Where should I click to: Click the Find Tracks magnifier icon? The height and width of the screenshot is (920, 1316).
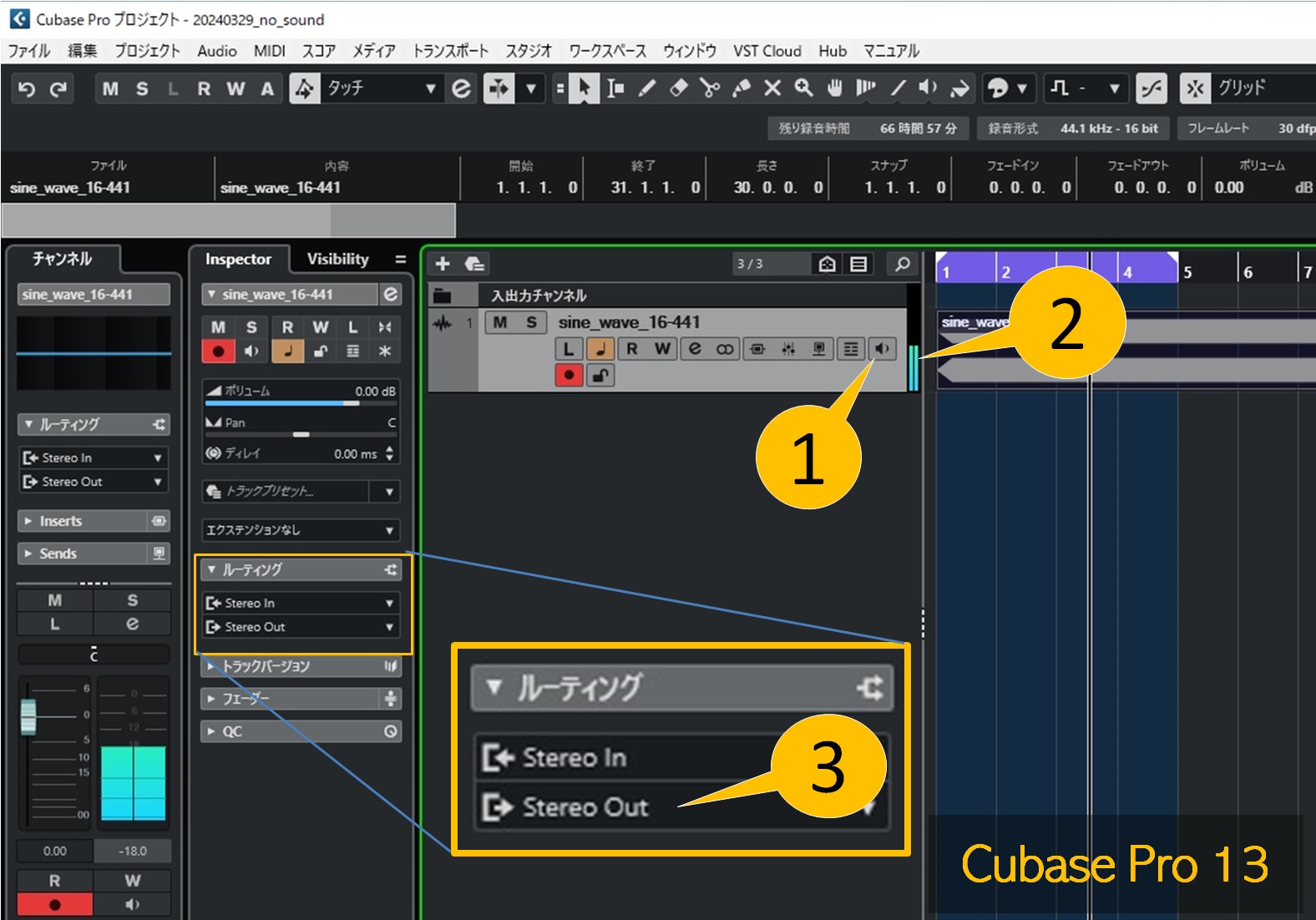coord(903,264)
